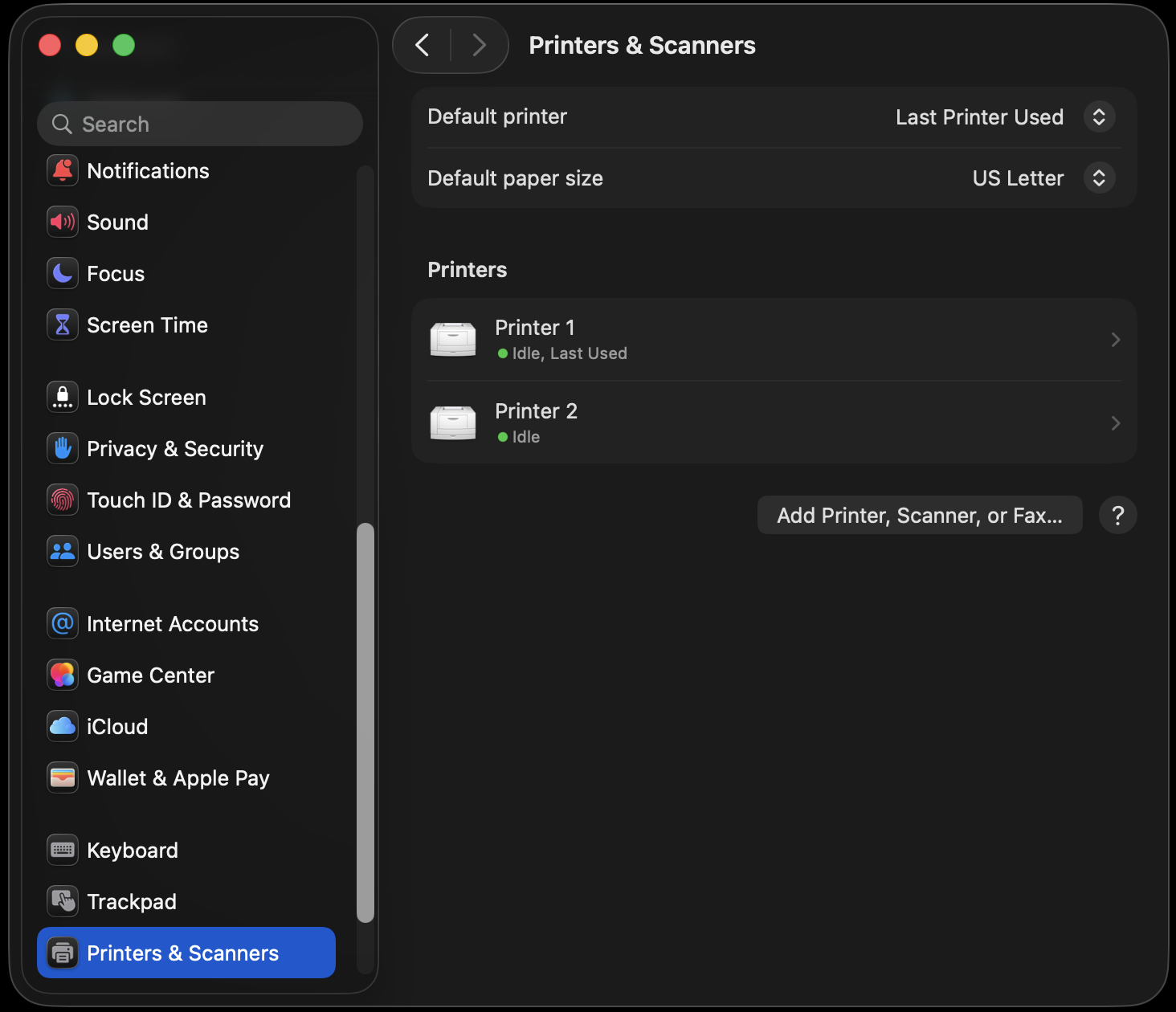This screenshot has width=1176, height=1012.
Task: Click the Wallet & Apple Pay icon
Action: pos(63,777)
